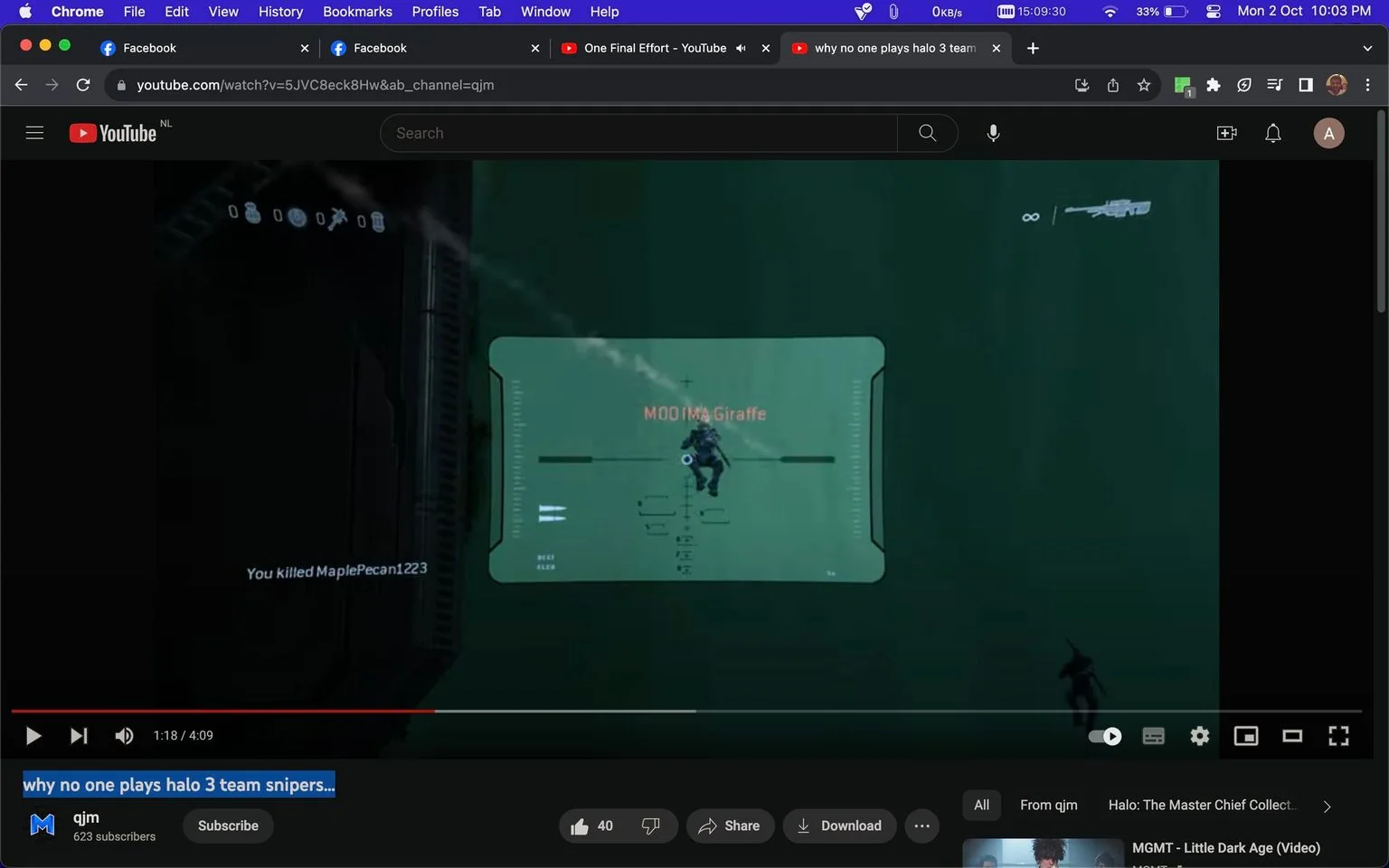Open the green extension icon
This screenshot has width=1389, height=868.
[1183, 86]
